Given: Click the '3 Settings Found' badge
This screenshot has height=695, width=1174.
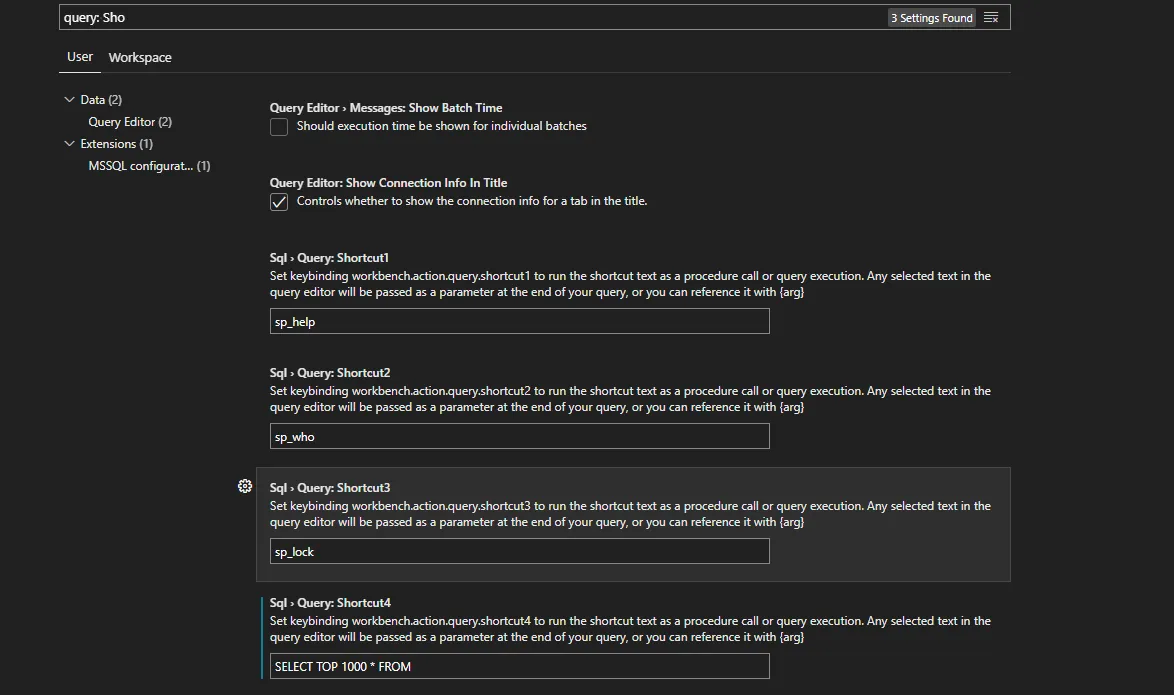Looking at the screenshot, I should click(x=931, y=18).
